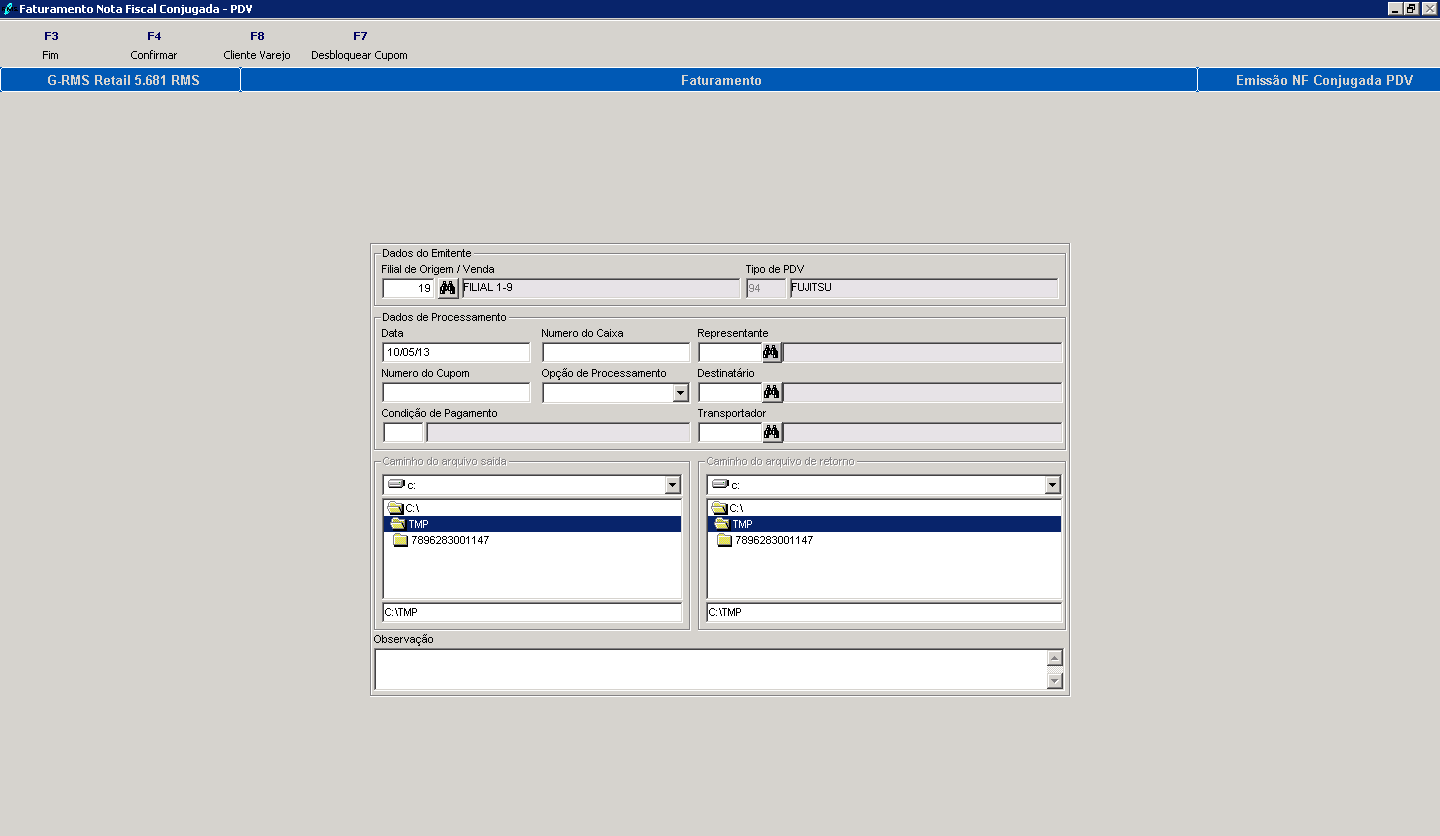Click the Numero do Cupom field
This screenshot has width=1440, height=836.
[456, 393]
